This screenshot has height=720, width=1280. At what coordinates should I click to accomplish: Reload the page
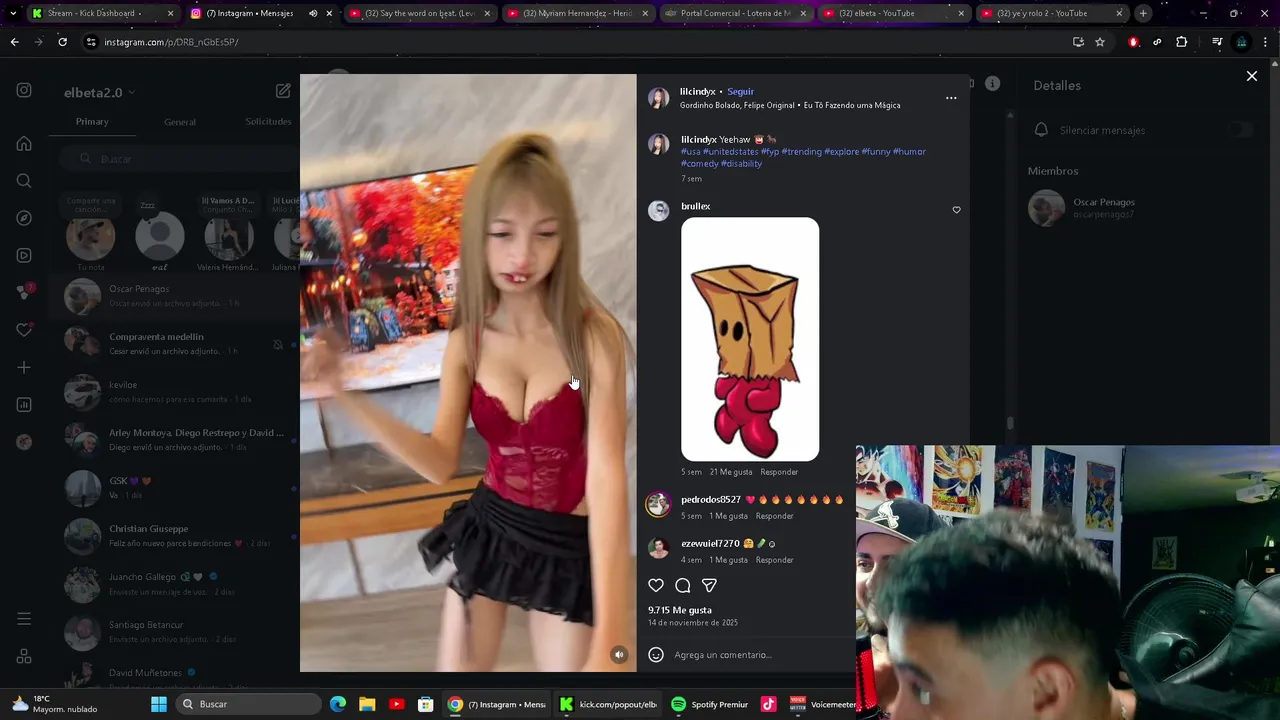(63, 42)
